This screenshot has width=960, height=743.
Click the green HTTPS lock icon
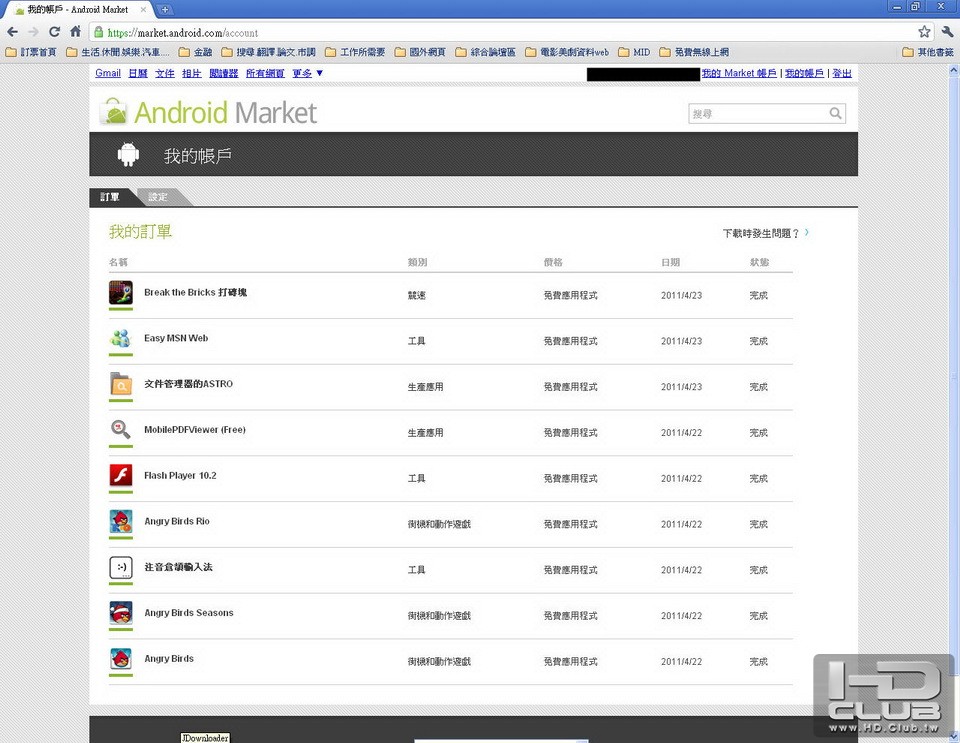98,32
